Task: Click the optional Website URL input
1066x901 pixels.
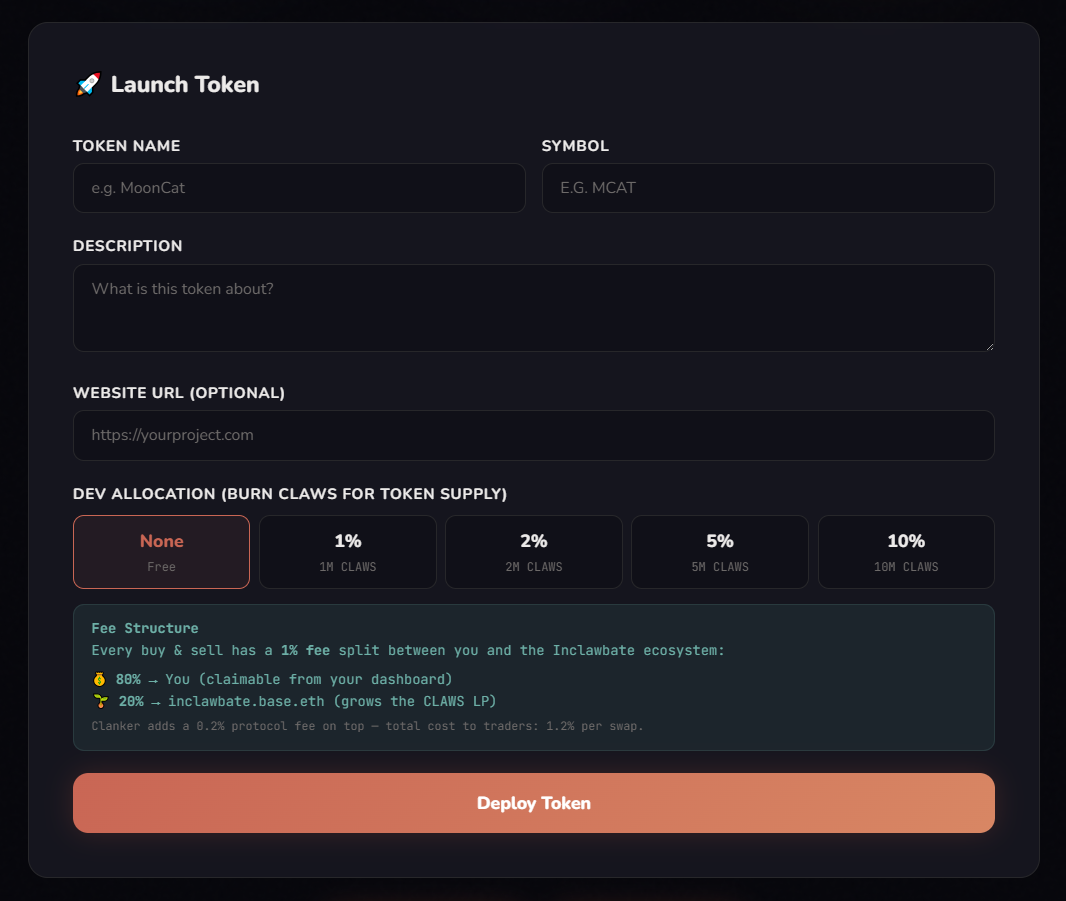Action: (x=533, y=435)
